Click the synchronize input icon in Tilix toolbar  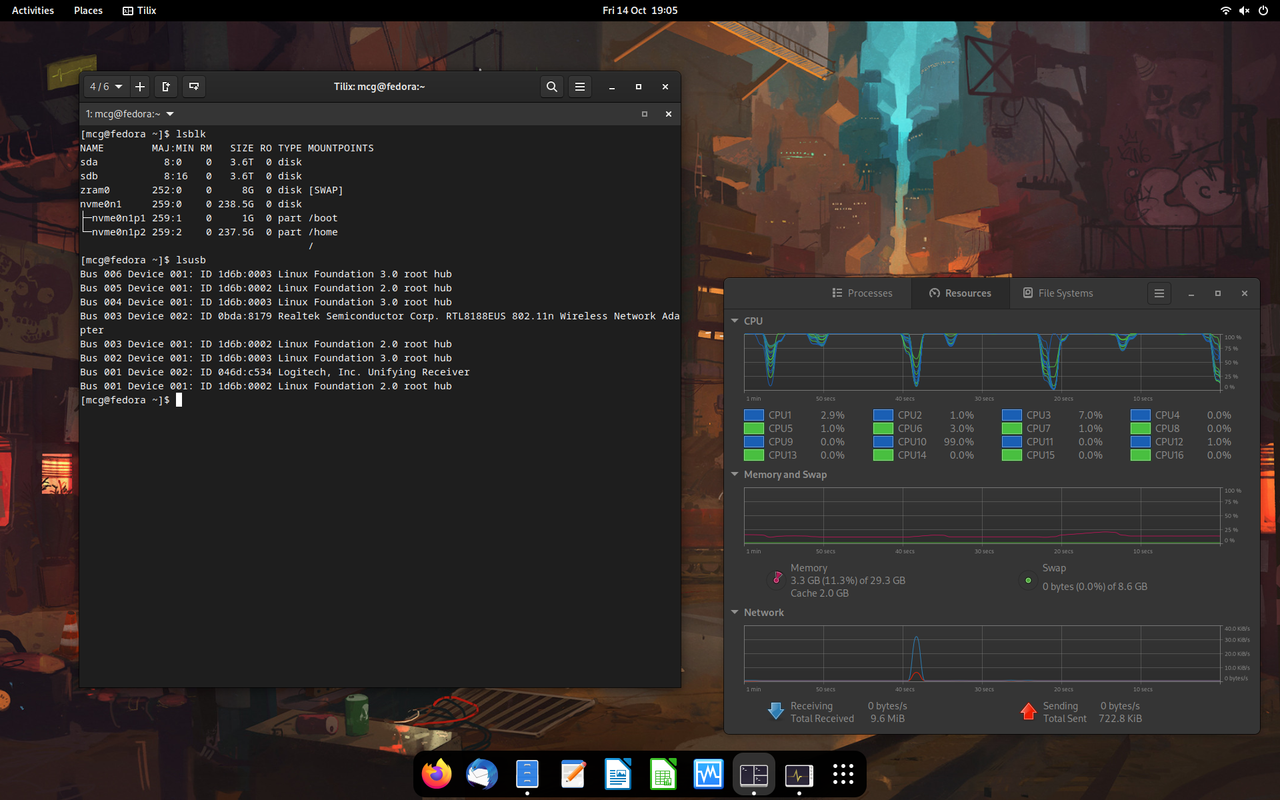tap(193, 87)
